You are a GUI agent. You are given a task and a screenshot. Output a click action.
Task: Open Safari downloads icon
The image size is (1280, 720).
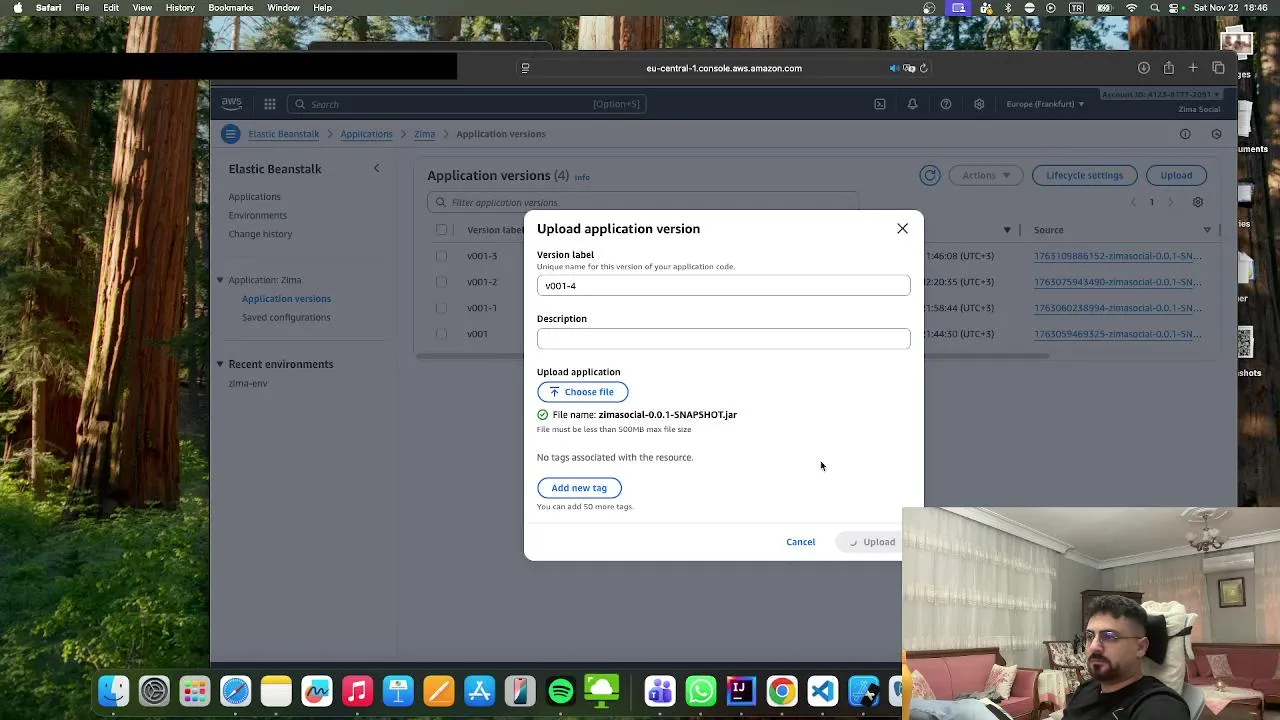[x=1144, y=68]
